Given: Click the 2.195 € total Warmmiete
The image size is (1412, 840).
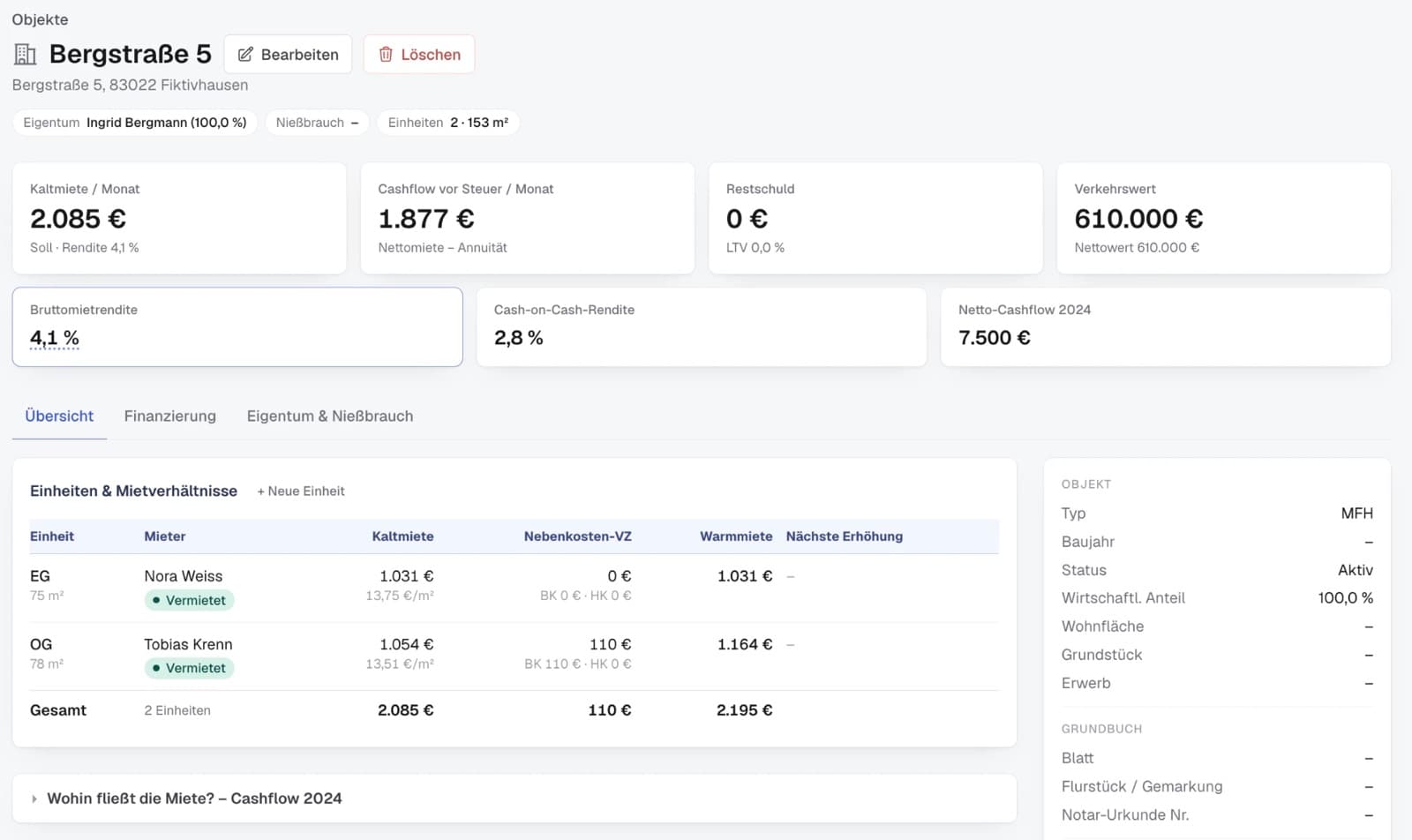Looking at the screenshot, I should click(x=745, y=710).
